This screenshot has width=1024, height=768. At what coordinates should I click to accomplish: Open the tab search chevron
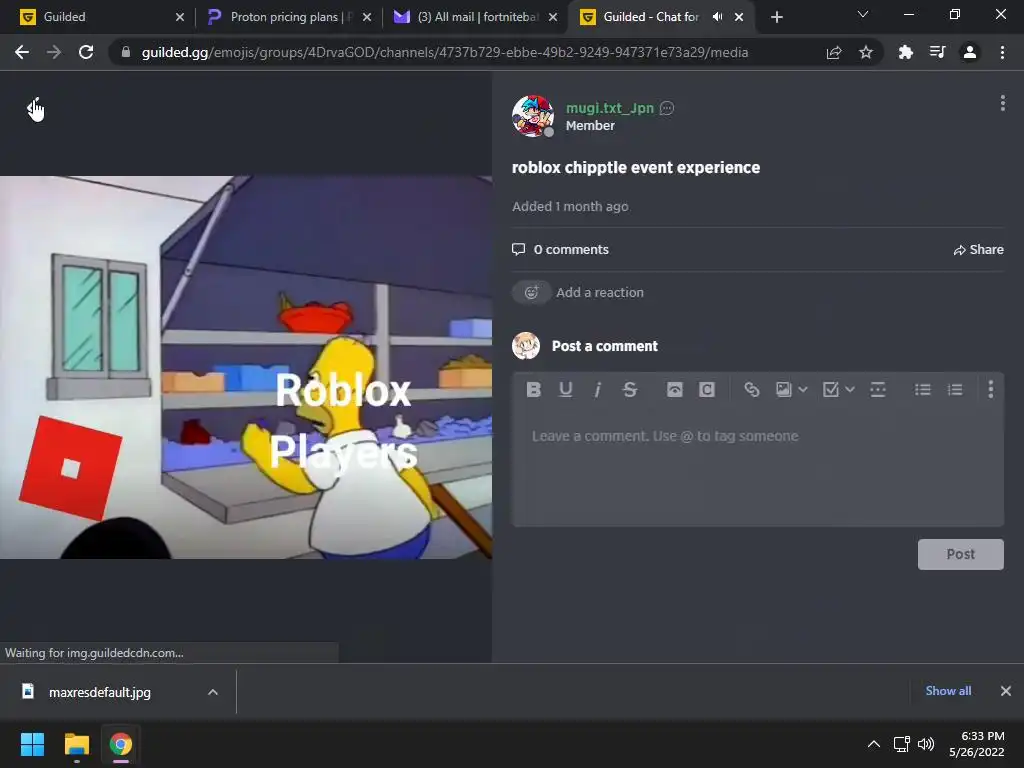pyautogui.click(x=863, y=14)
